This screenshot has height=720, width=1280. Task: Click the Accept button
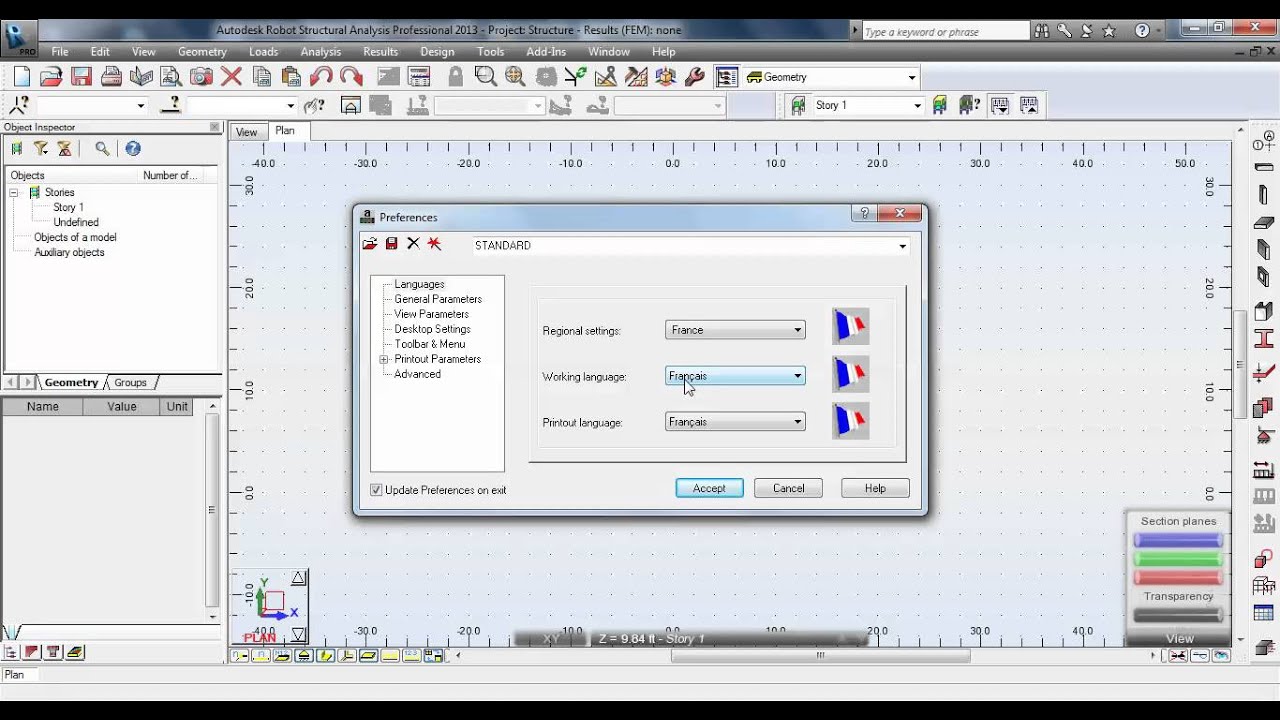click(x=709, y=488)
